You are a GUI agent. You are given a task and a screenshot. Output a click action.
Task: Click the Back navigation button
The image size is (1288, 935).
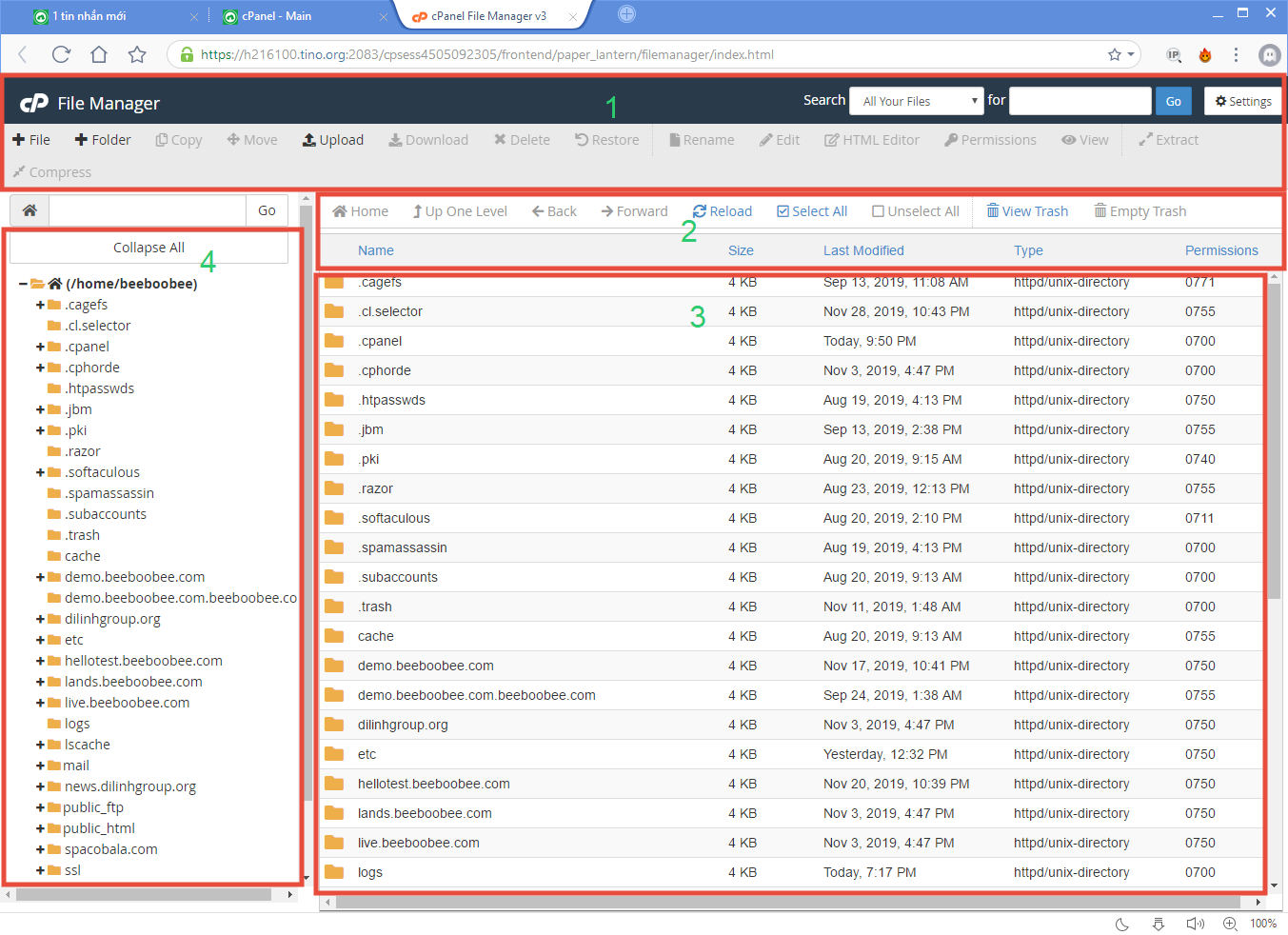click(x=554, y=211)
